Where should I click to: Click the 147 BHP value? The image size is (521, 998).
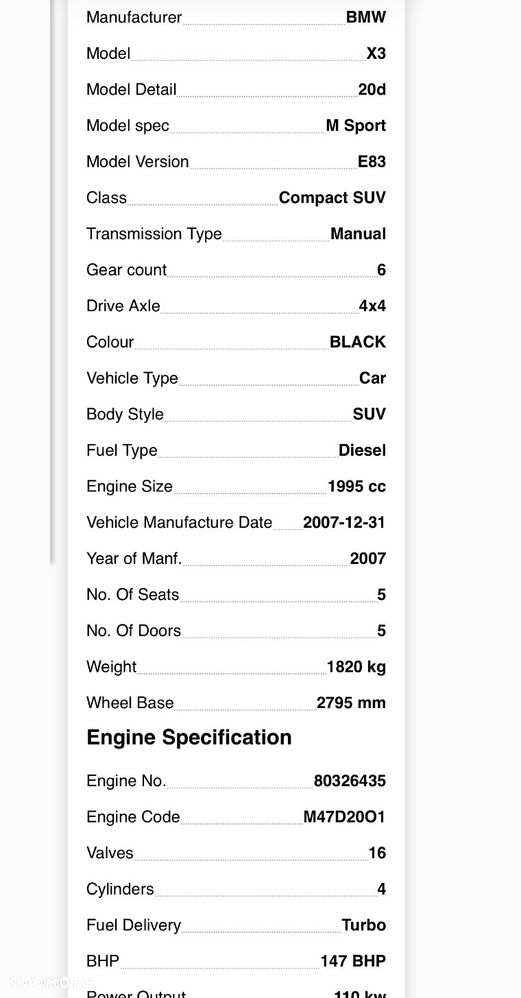(353, 961)
